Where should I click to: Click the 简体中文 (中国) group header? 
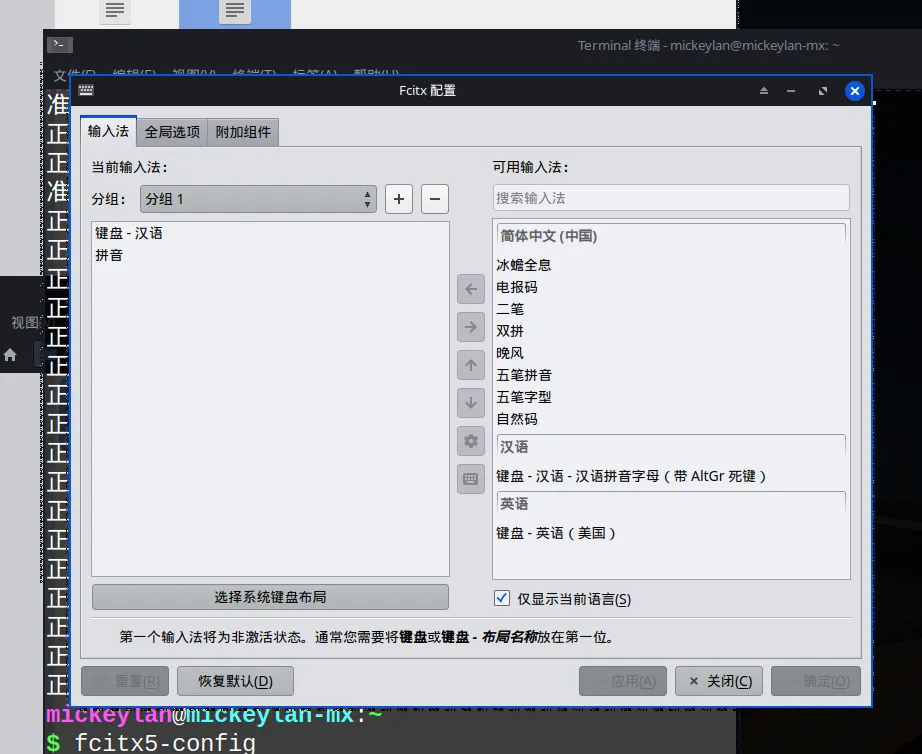pos(671,236)
